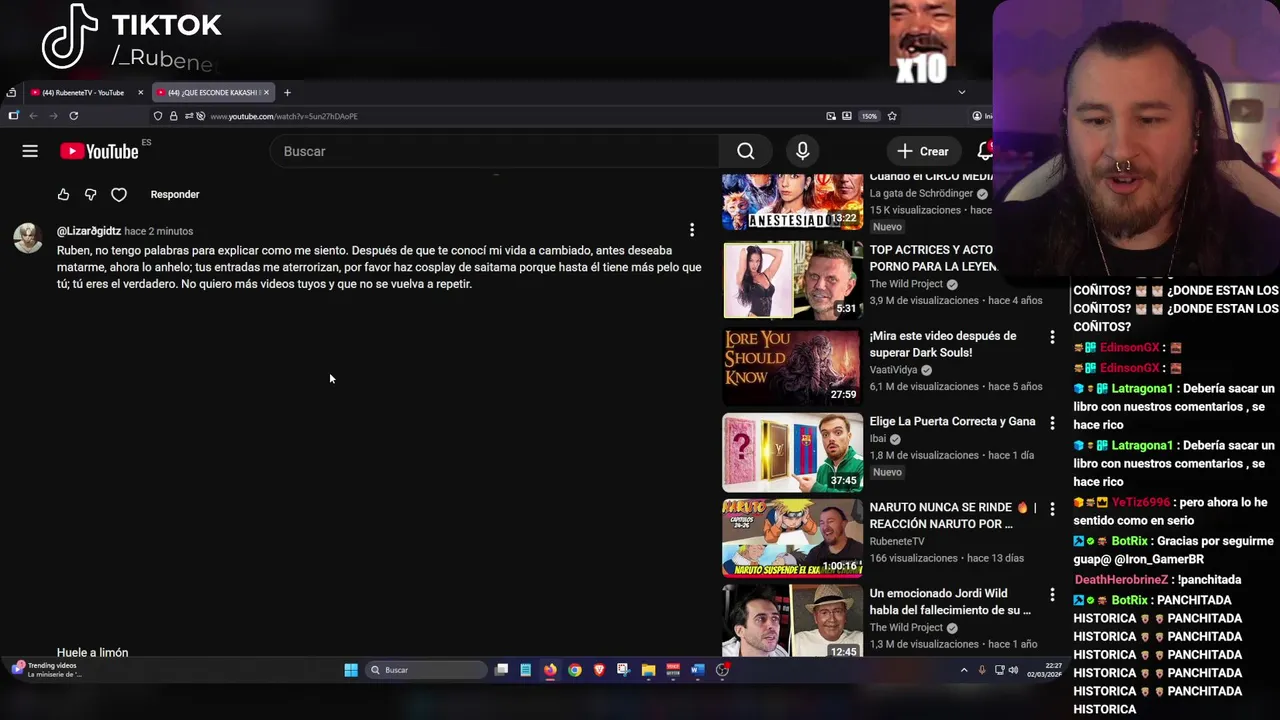Open TOP ACTRICES video thumbnail

(792, 279)
